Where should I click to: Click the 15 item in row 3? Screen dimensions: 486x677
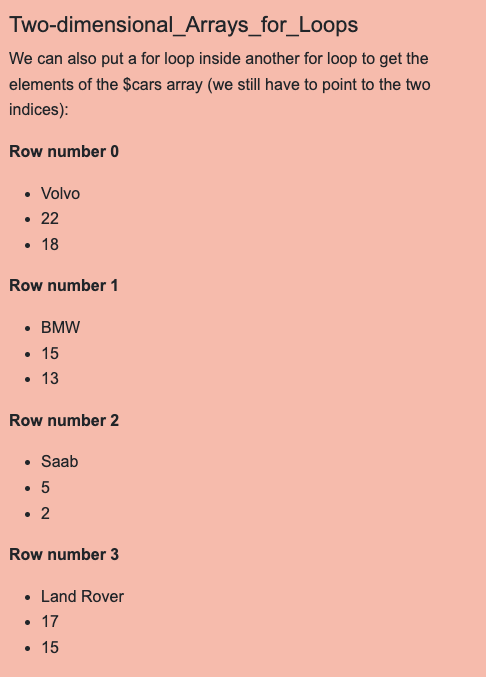tap(50, 648)
